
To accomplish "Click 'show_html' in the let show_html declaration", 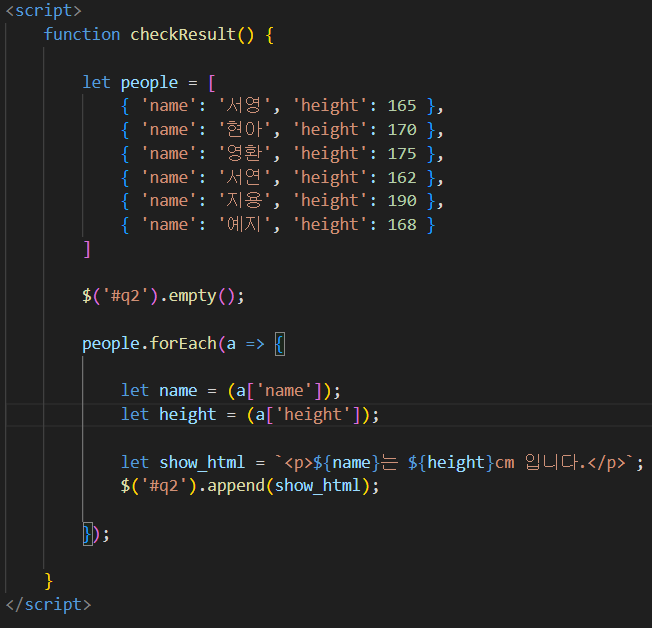I will (202, 462).
